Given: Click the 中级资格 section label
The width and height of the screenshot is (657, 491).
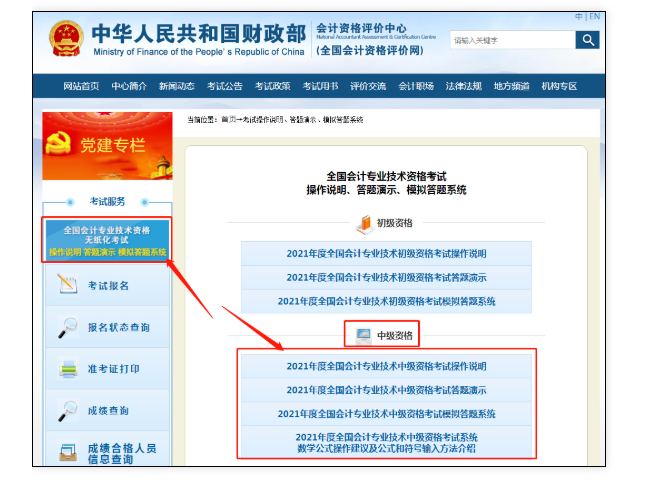Looking at the screenshot, I should (x=395, y=336).
